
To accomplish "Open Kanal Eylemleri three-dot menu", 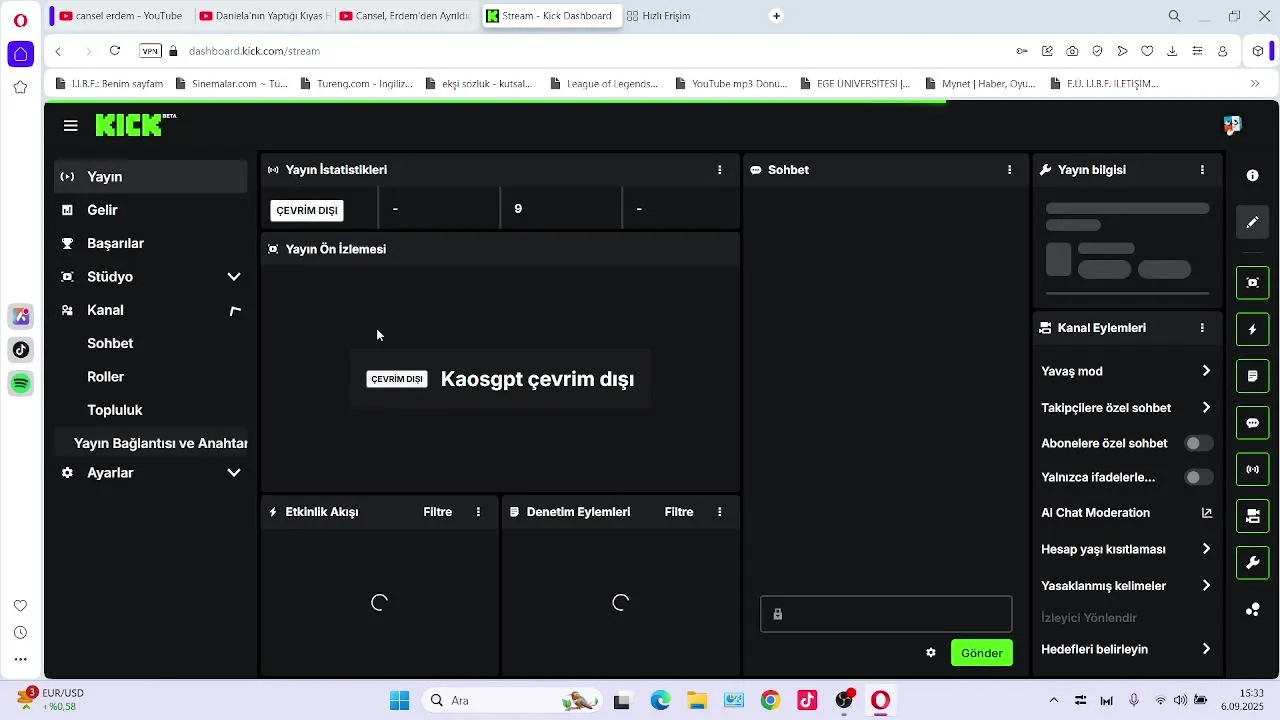I will pyautogui.click(x=1202, y=328).
